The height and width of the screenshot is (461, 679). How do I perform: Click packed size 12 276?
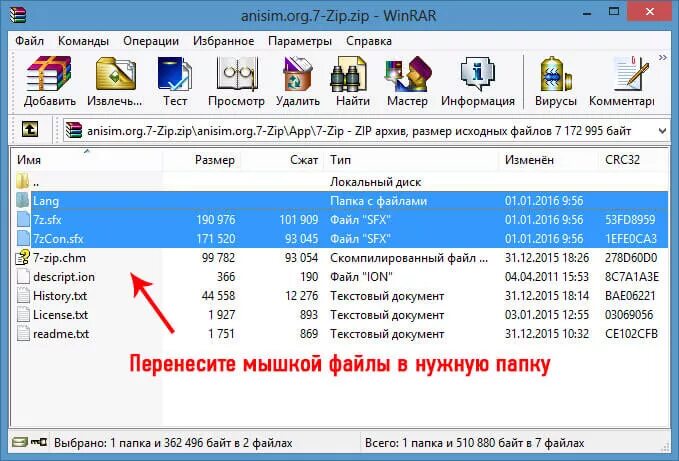[x=301, y=296]
